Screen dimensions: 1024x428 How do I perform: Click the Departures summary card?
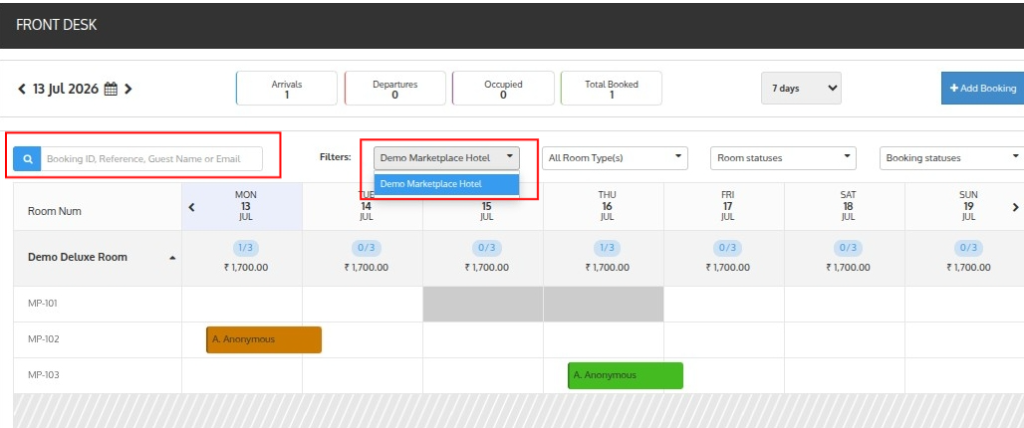pos(395,88)
